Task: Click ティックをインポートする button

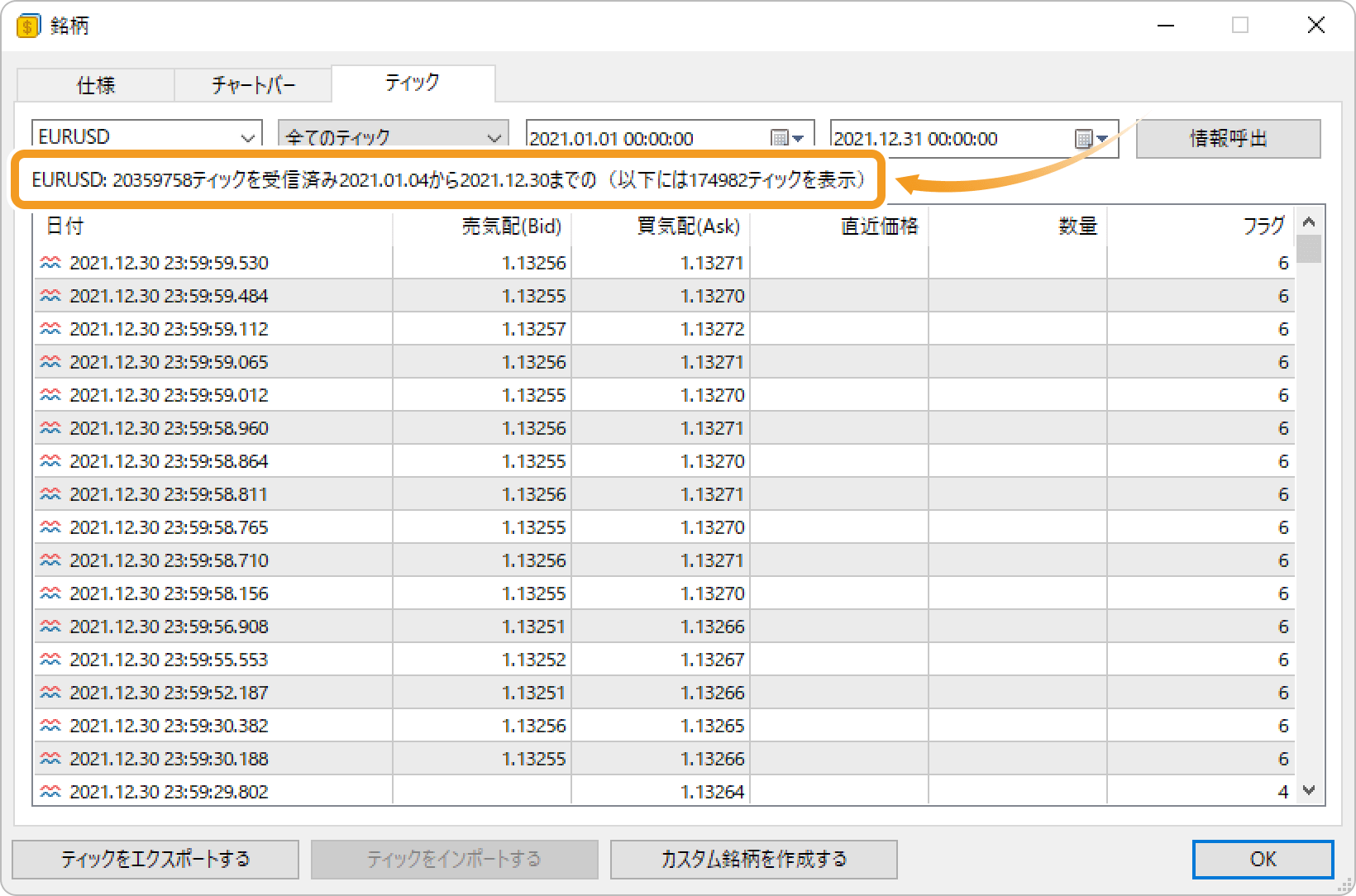Action: click(454, 860)
